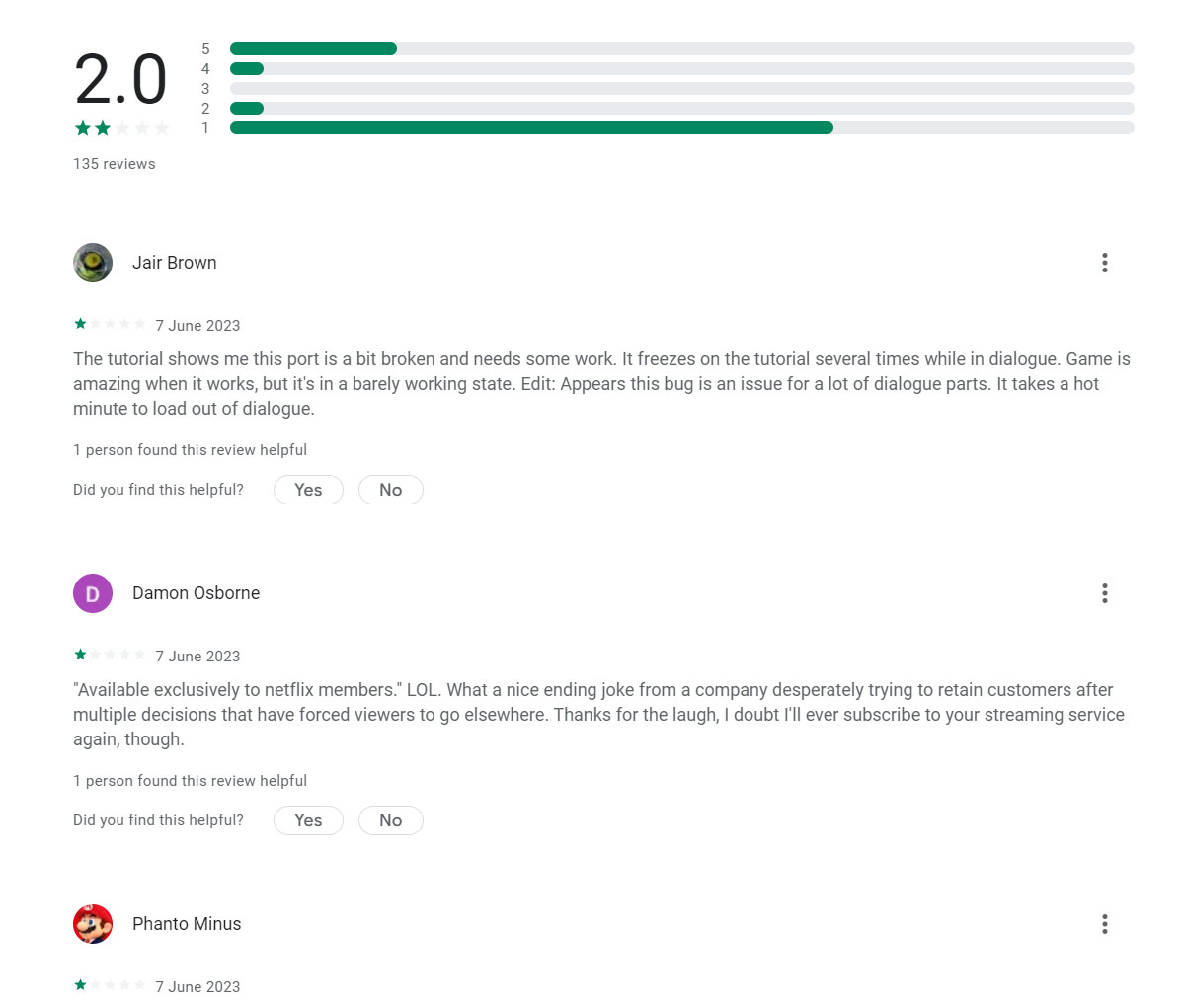This screenshot has width=1185, height=1008.
Task: Click the overall two-star rating icons
Action: (x=122, y=128)
